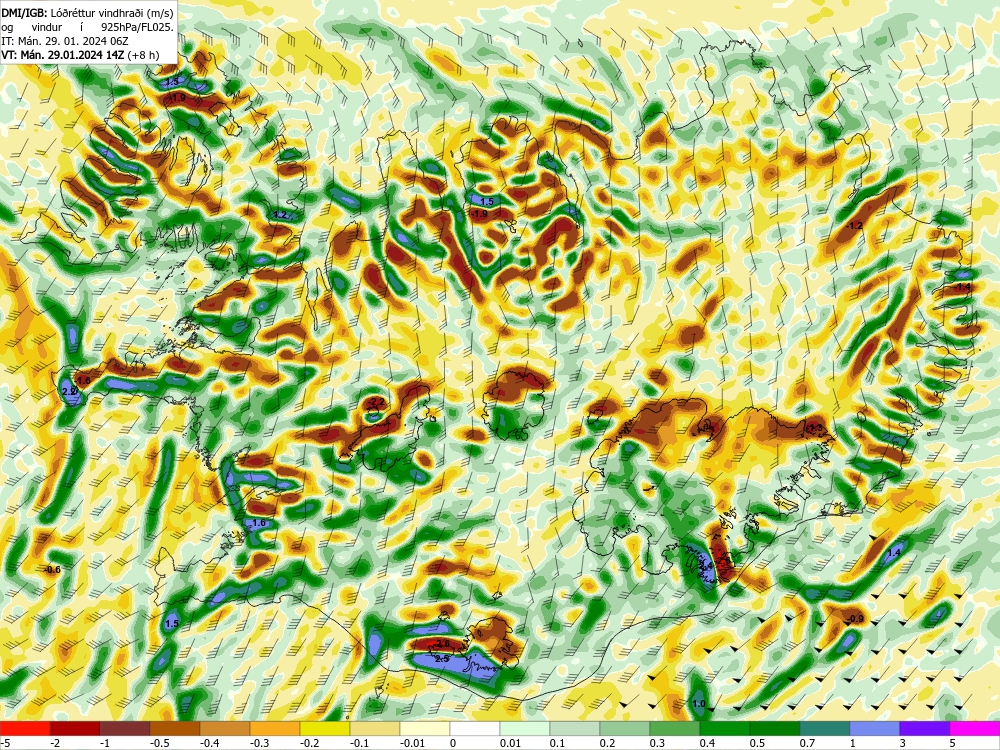
Task: Click the '-1.2' value label on the map
Action: coord(854,226)
